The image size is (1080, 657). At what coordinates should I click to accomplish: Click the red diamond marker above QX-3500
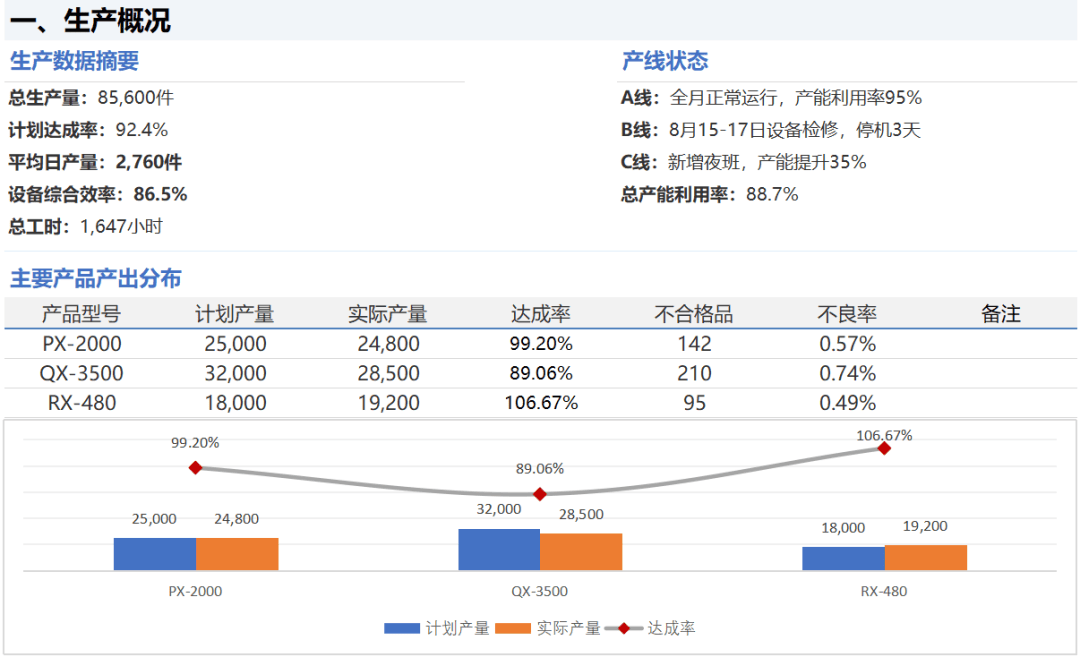(x=540, y=494)
